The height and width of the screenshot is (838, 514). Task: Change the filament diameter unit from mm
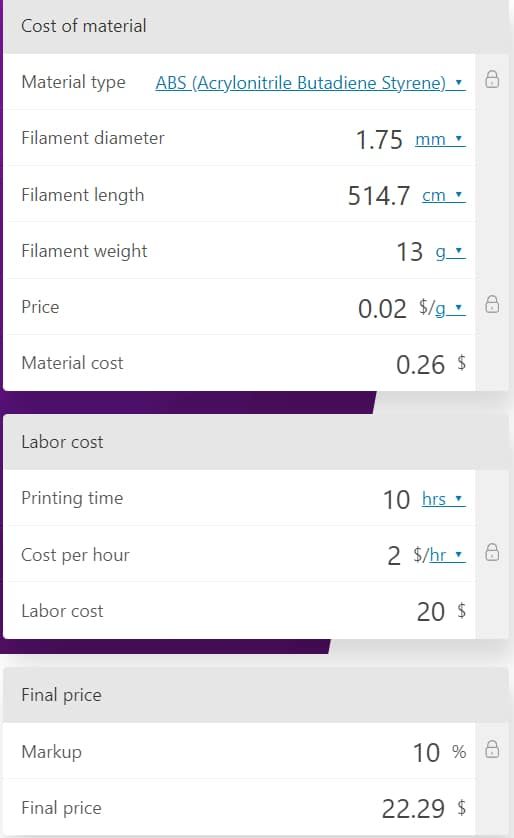(440, 139)
